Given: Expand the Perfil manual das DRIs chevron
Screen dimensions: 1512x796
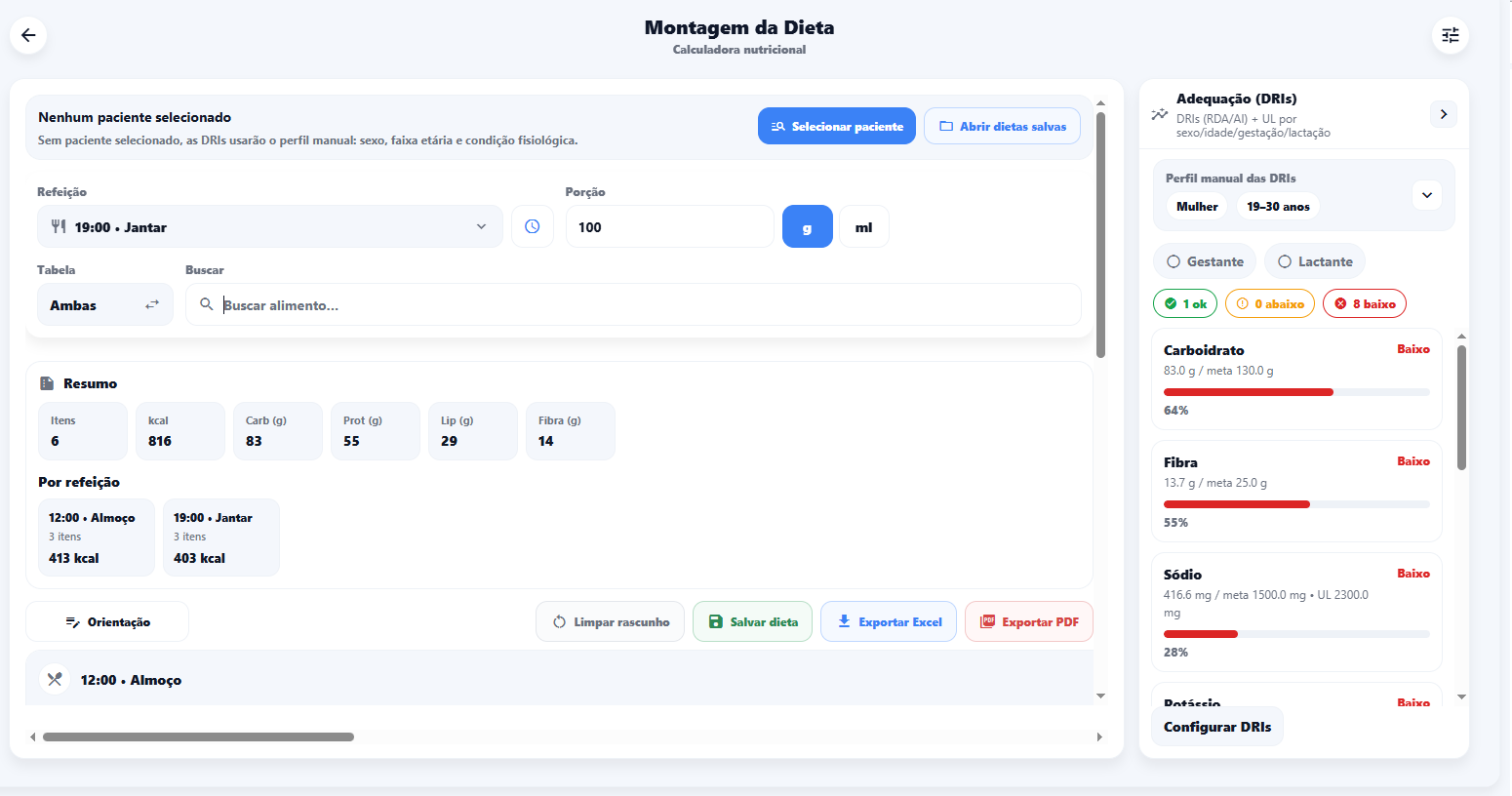Looking at the screenshot, I should (x=1426, y=195).
